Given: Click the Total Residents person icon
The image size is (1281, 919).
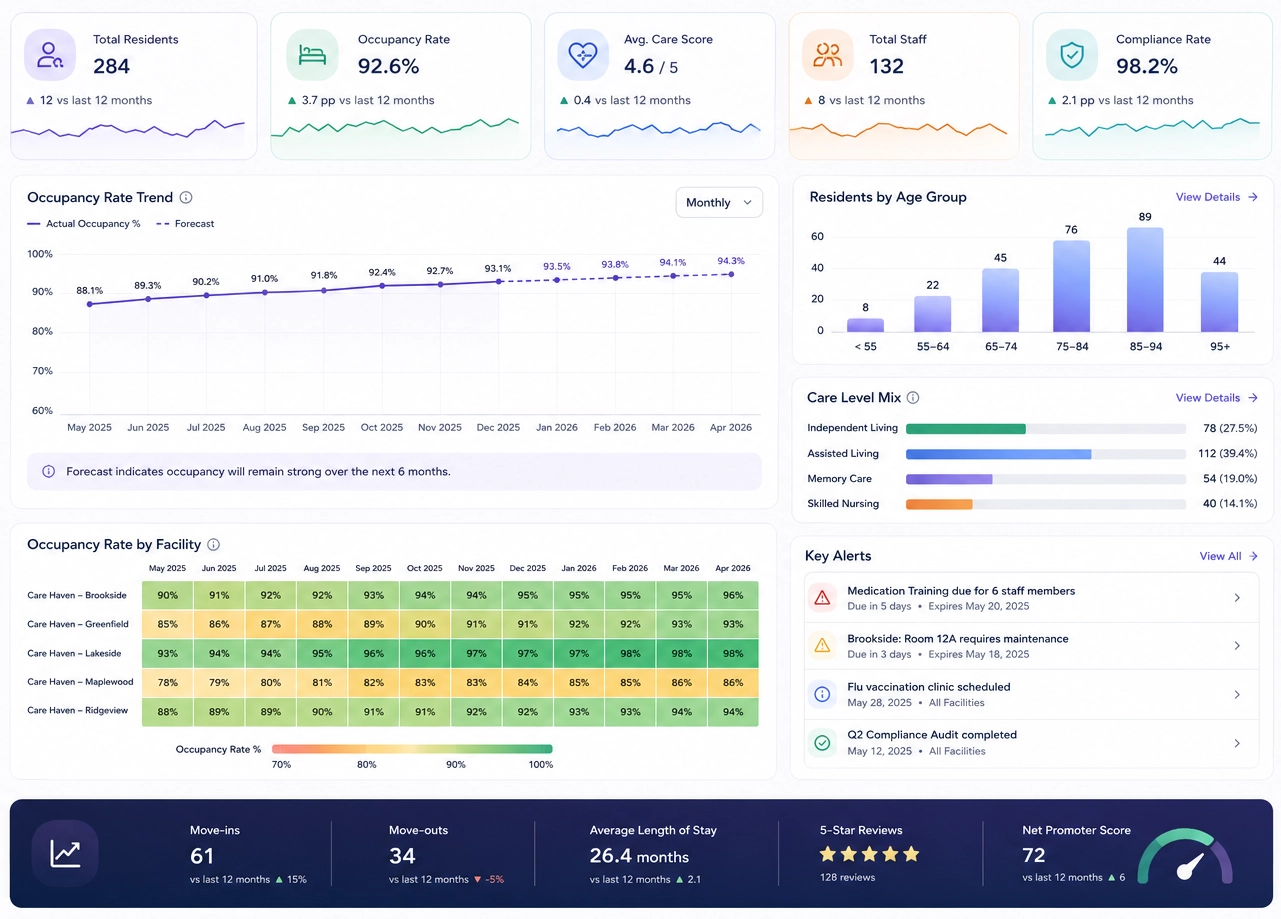Looking at the screenshot, I should 50,55.
